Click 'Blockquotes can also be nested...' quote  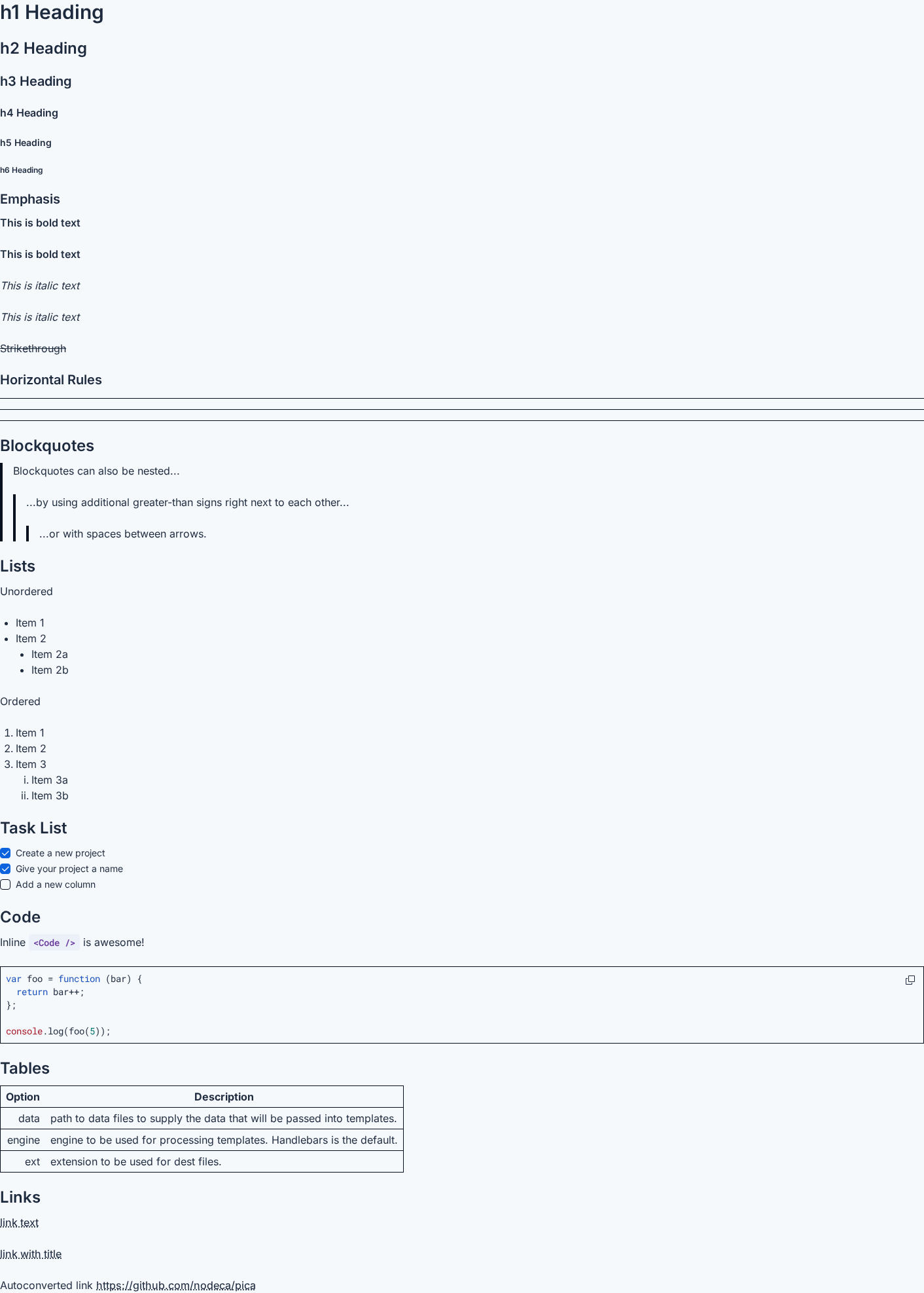tap(96, 471)
